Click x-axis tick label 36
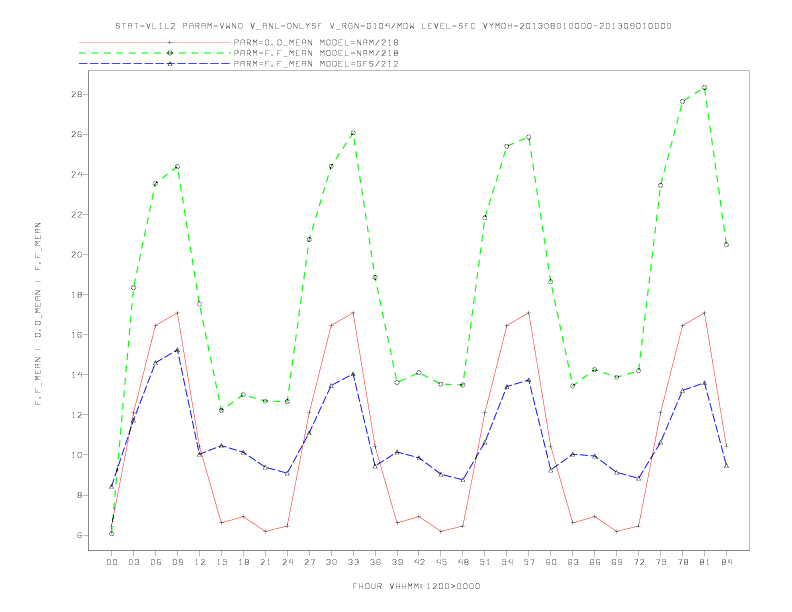The height and width of the screenshot is (612, 792). click(x=375, y=562)
